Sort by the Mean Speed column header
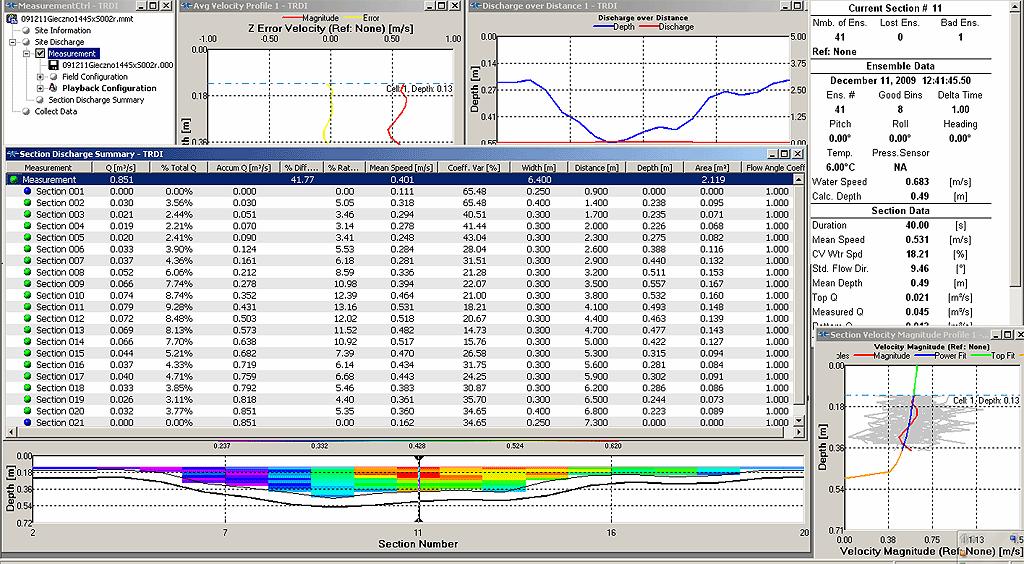Image resolution: width=1024 pixels, height=564 pixels. [x=401, y=168]
